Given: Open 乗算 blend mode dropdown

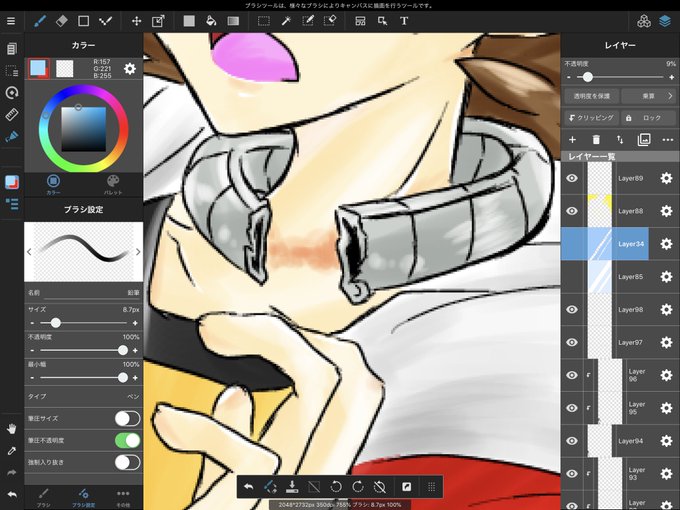Looking at the screenshot, I should pos(649,96).
